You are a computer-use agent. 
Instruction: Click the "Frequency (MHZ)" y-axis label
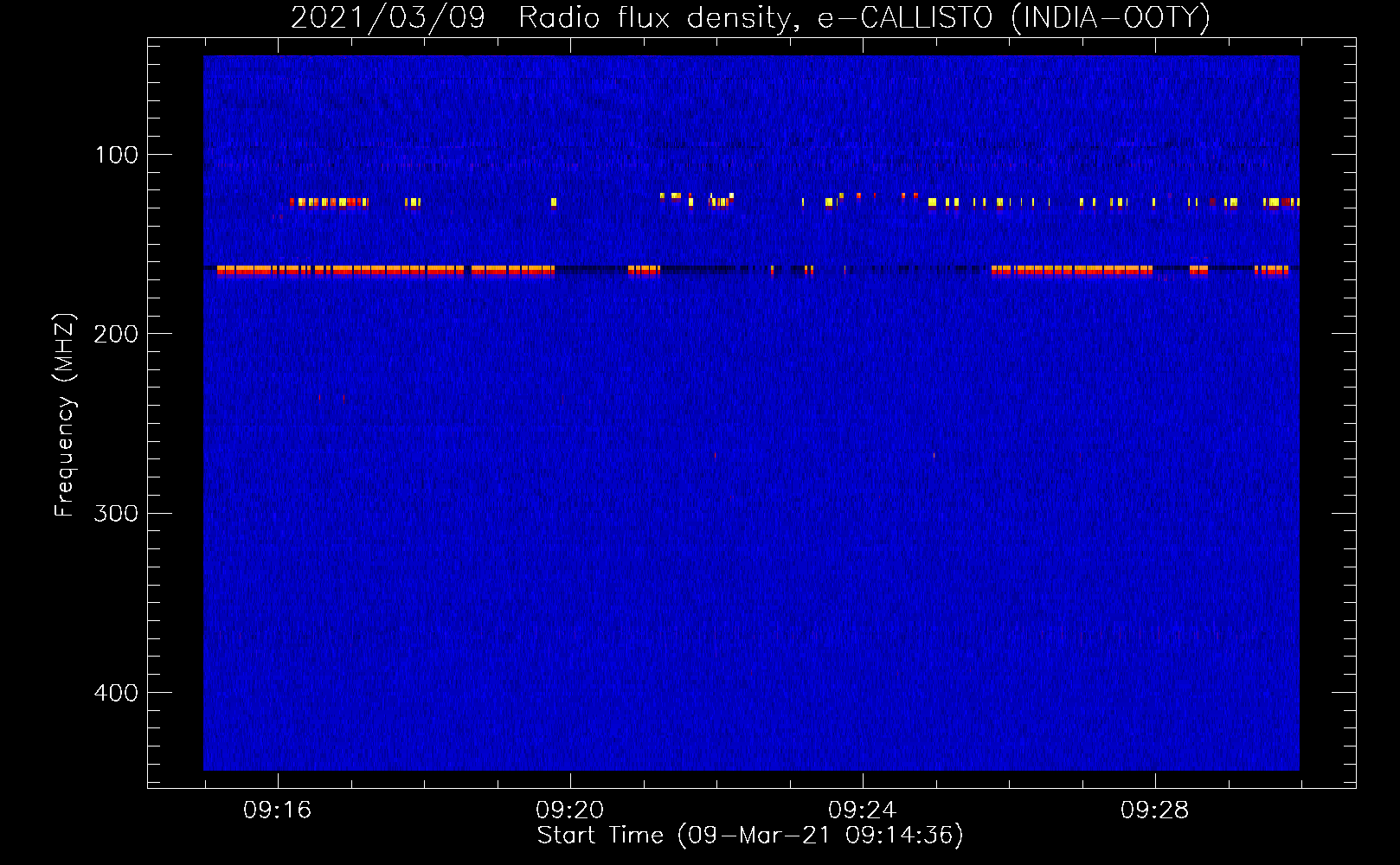click(65, 414)
